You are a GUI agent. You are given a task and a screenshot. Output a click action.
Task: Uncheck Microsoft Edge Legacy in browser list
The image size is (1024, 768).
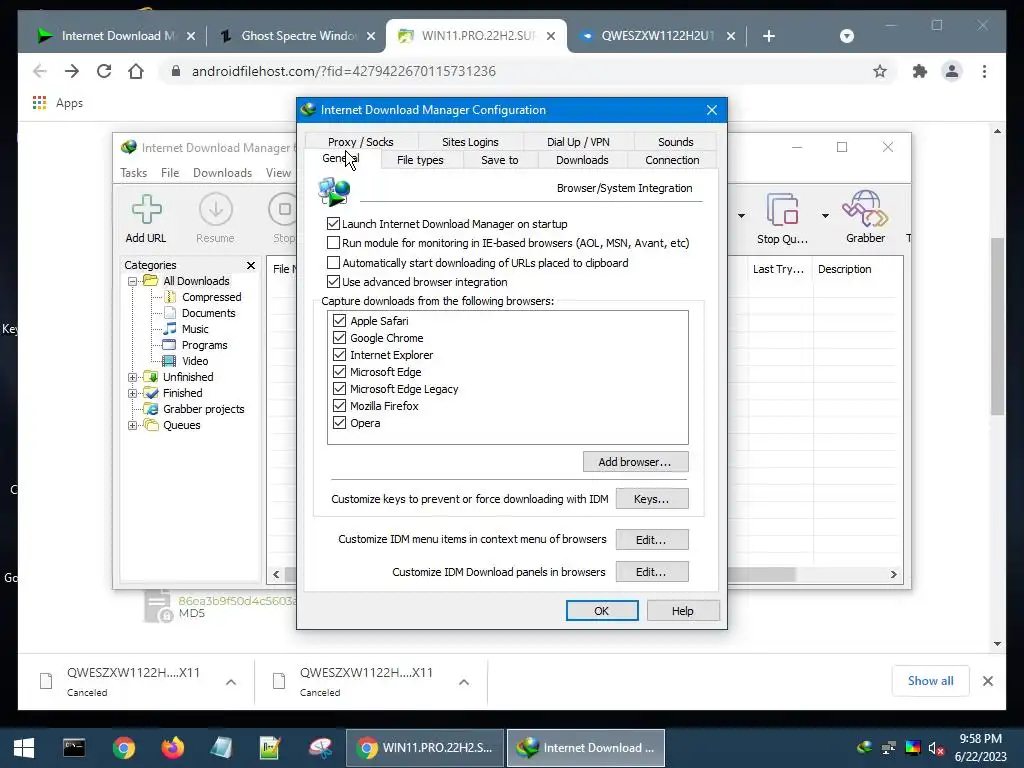[340, 389]
